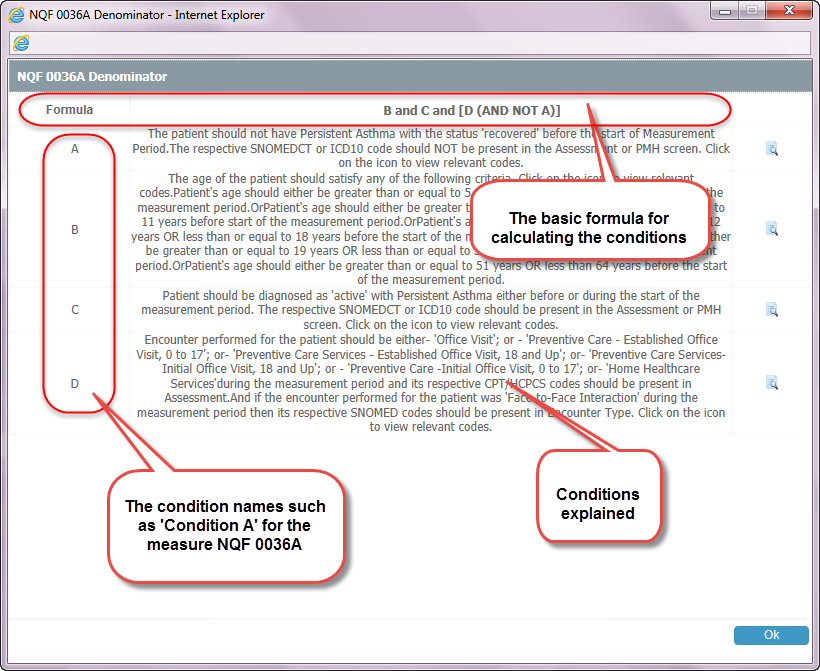Click the 'NQF 0036A Denominator' panel header
The image size is (820, 671).
(x=409, y=76)
